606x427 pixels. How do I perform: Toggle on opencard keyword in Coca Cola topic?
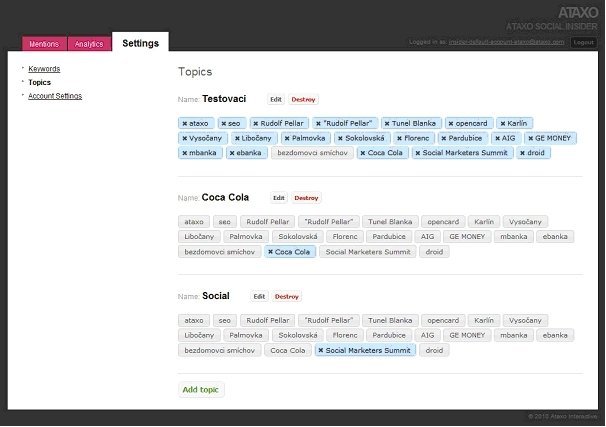[441, 221]
